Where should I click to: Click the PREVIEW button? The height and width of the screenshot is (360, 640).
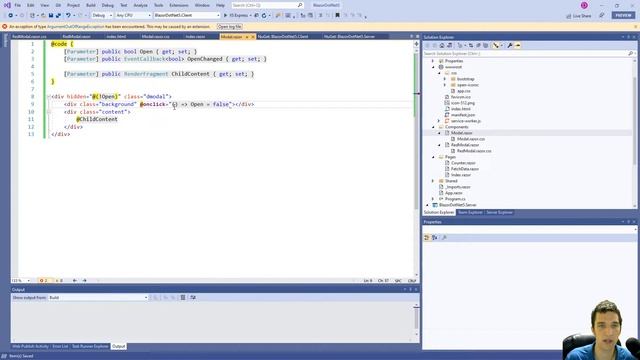[x=623, y=15]
